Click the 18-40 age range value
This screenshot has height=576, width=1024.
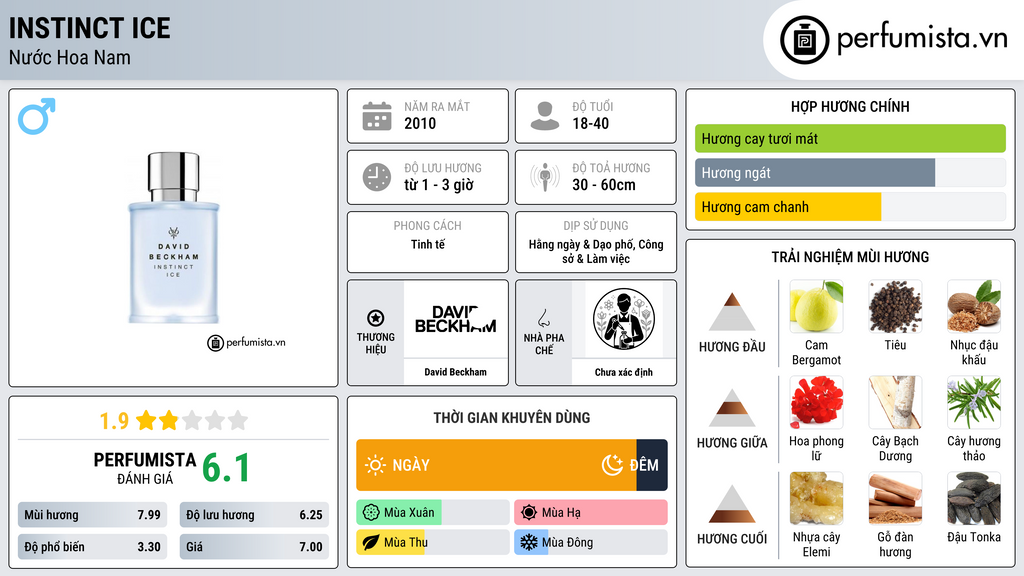[x=590, y=123]
